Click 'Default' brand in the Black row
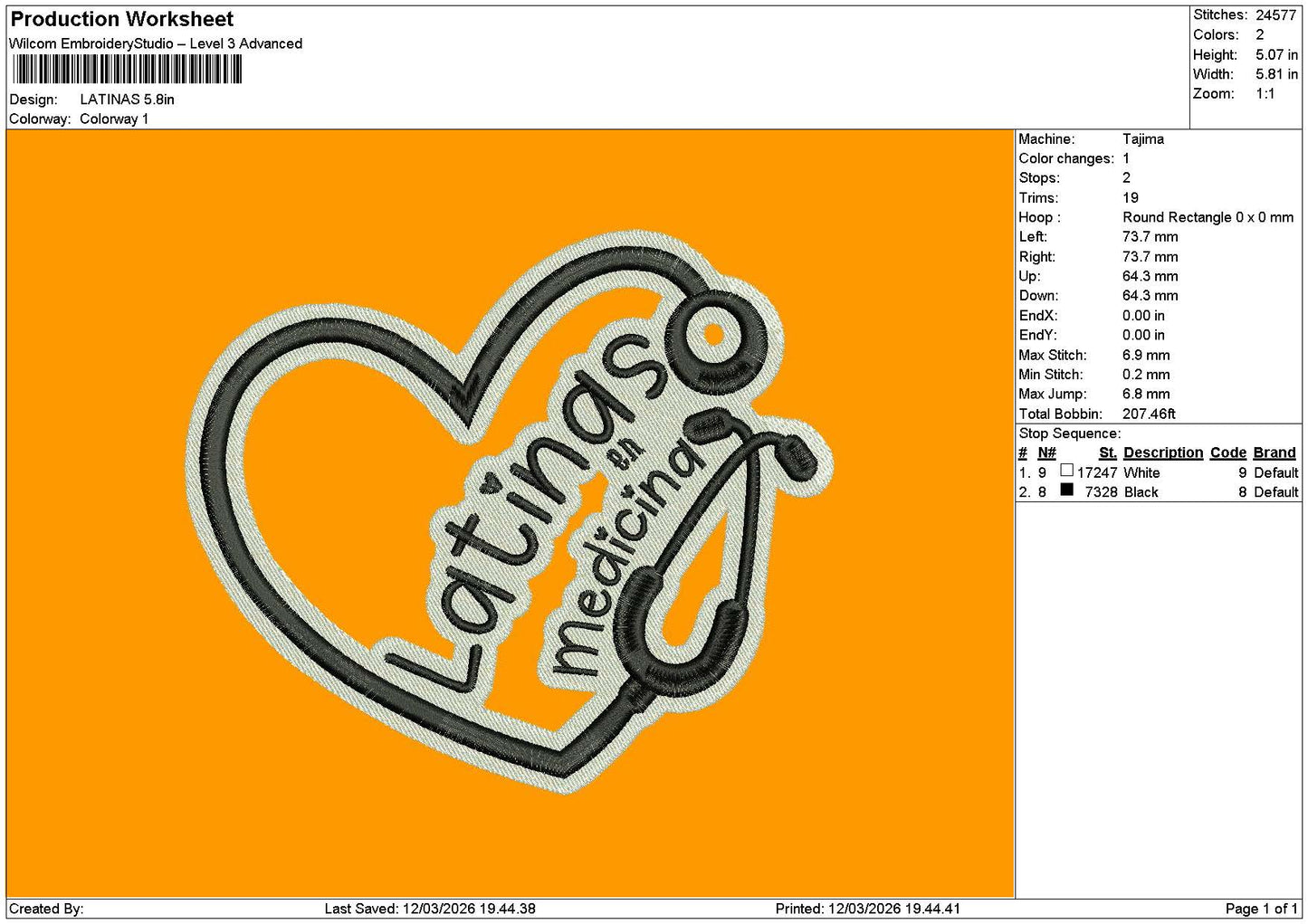 point(1276,492)
